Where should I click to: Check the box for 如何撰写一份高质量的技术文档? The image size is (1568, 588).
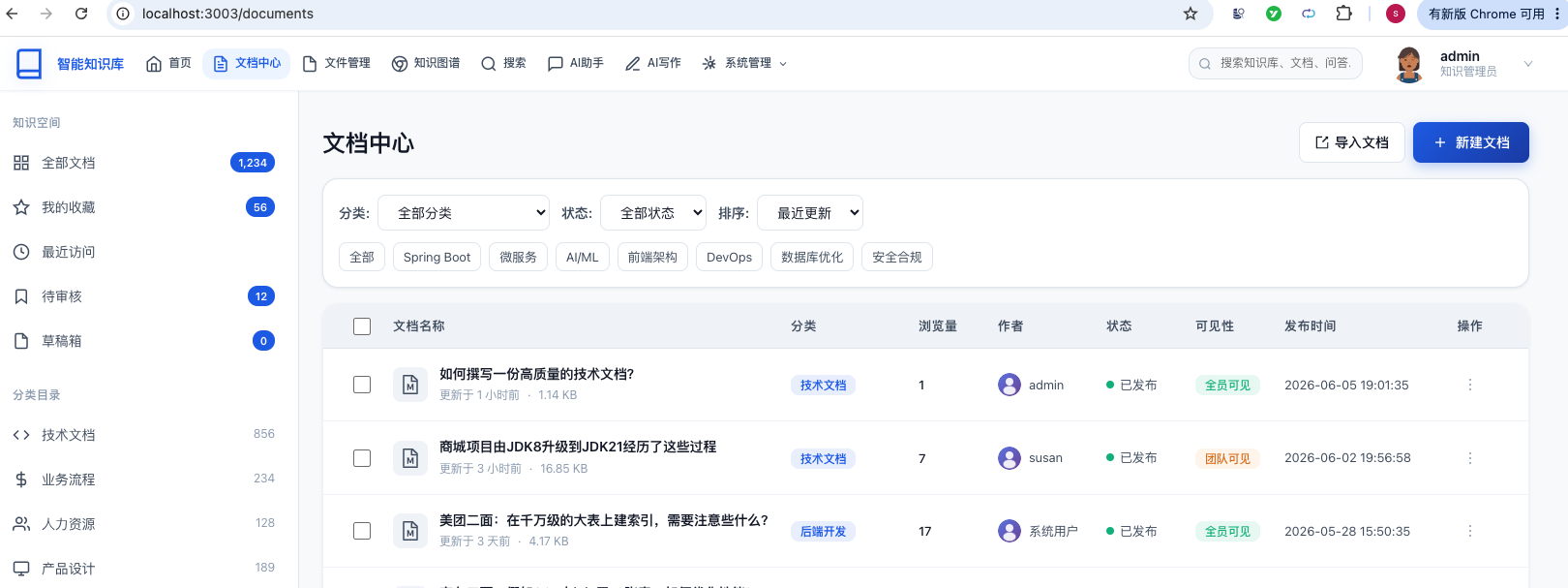[362, 385]
